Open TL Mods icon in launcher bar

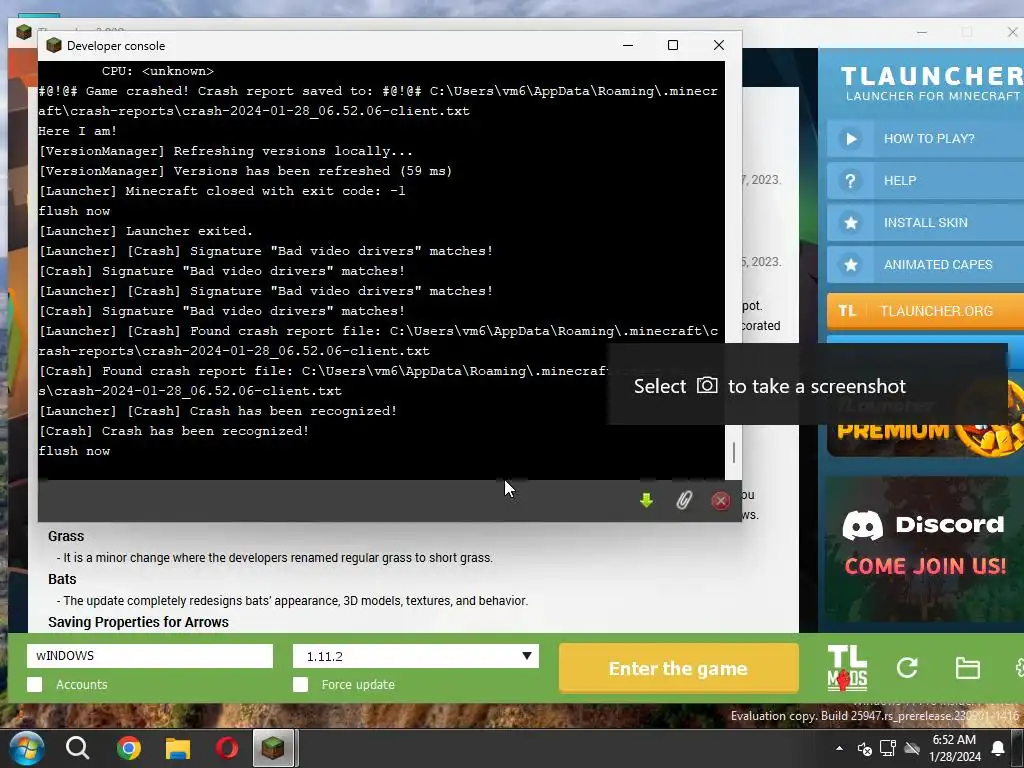coord(847,668)
